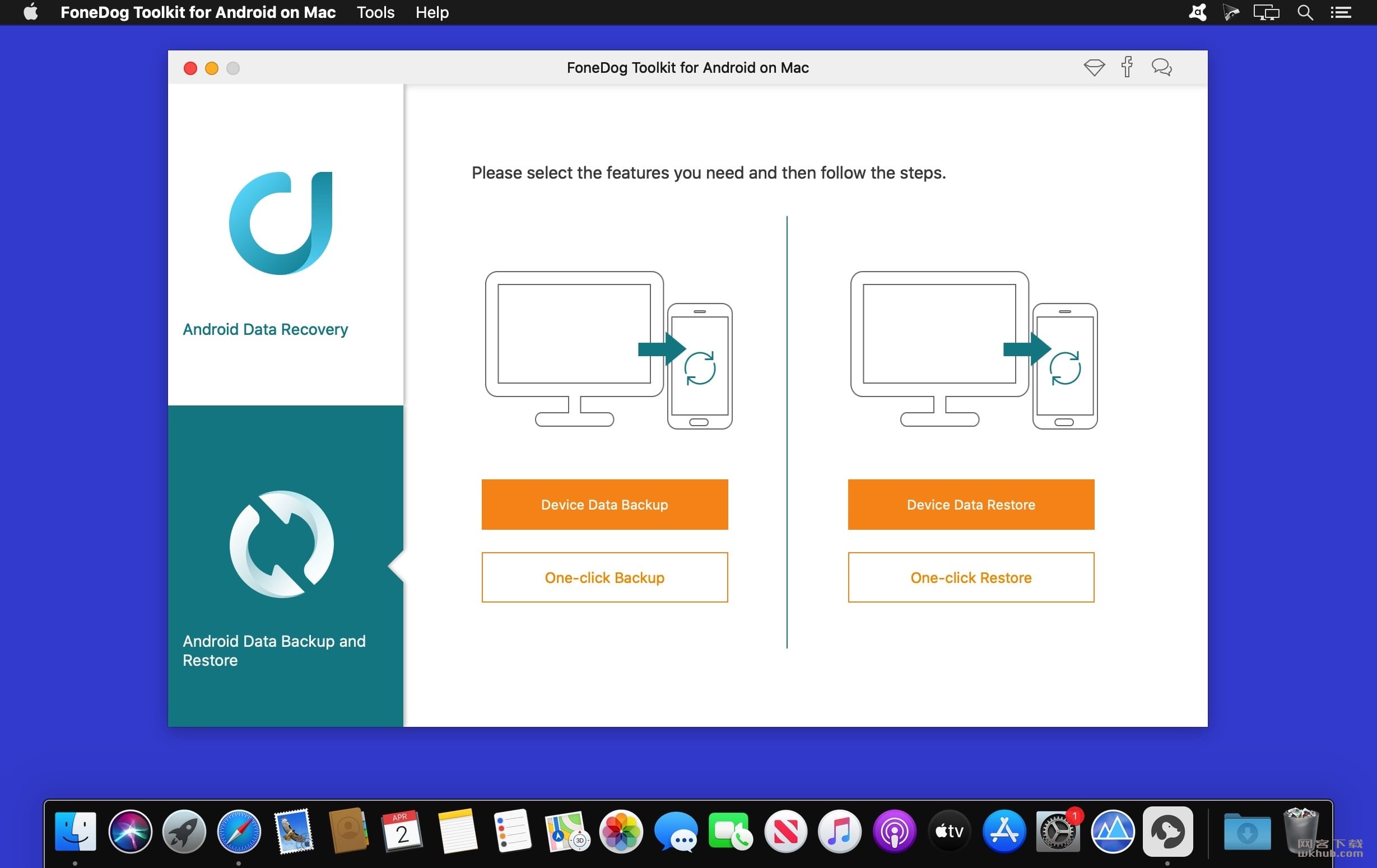Open Launchpad rocket icon in dock
This screenshot has height=868, width=1377.
[x=184, y=830]
